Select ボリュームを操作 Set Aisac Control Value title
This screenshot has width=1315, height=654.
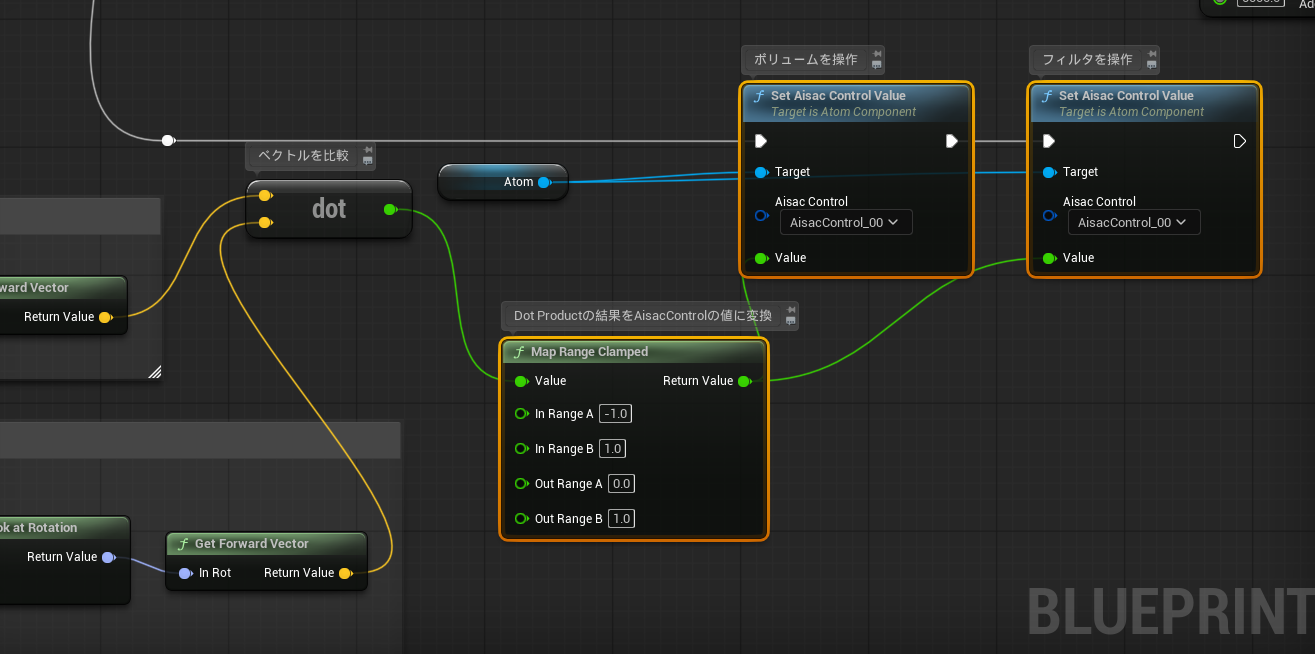tap(838, 96)
